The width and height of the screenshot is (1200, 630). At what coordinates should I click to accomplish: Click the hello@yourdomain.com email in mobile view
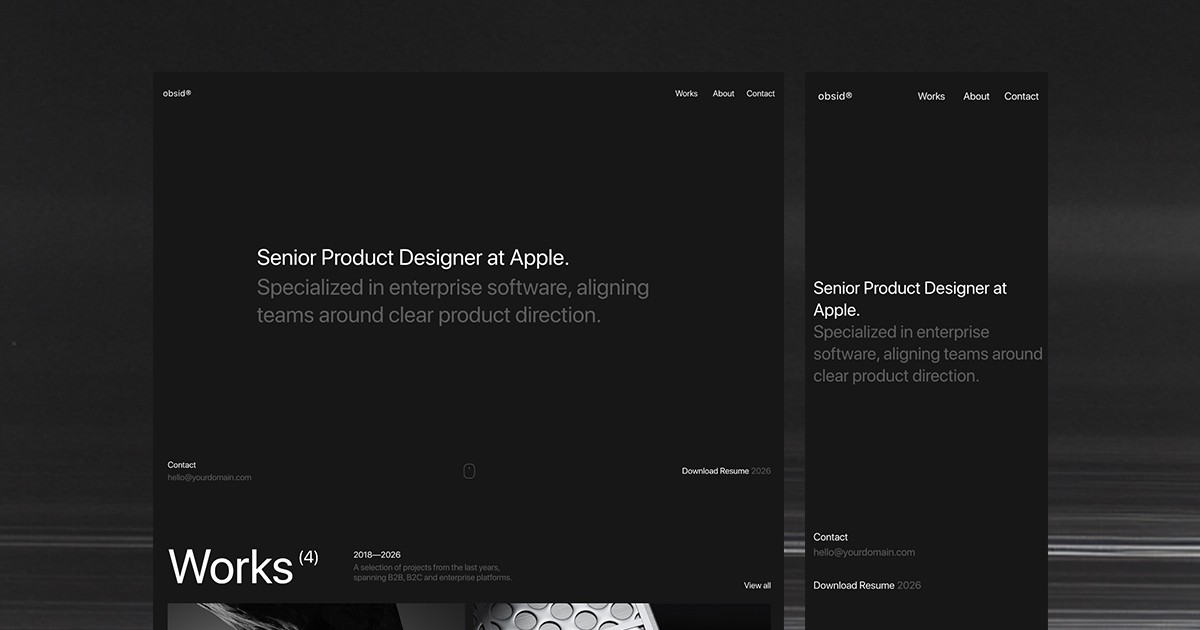(x=865, y=551)
